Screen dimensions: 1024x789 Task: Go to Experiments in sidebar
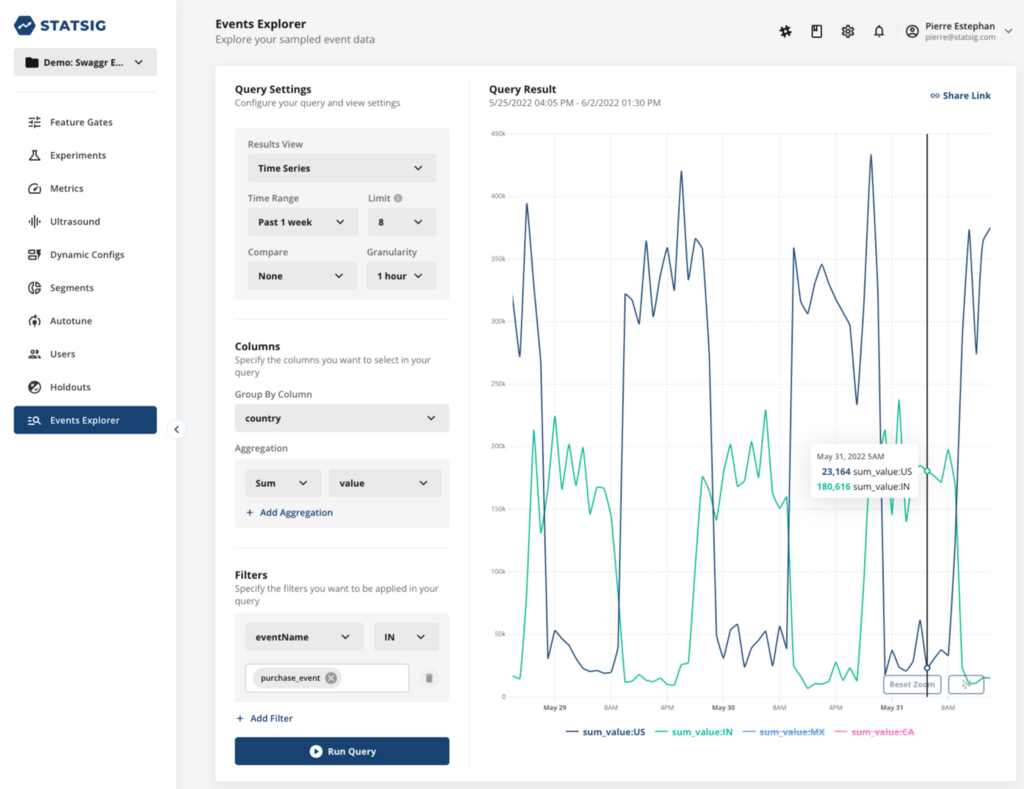(x=85, y=155)
